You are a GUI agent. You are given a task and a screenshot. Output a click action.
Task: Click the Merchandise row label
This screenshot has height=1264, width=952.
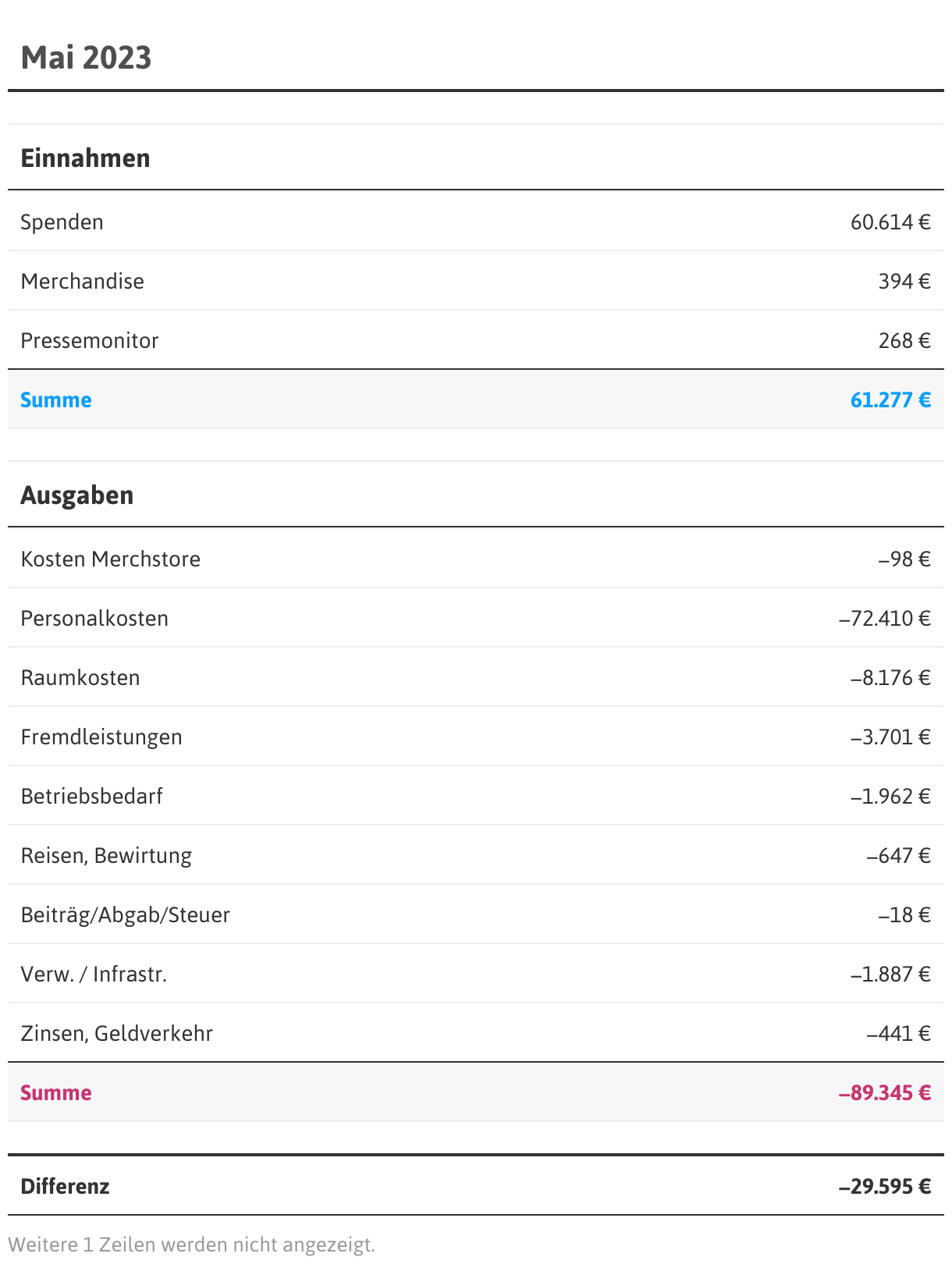(x=82, y=282)
